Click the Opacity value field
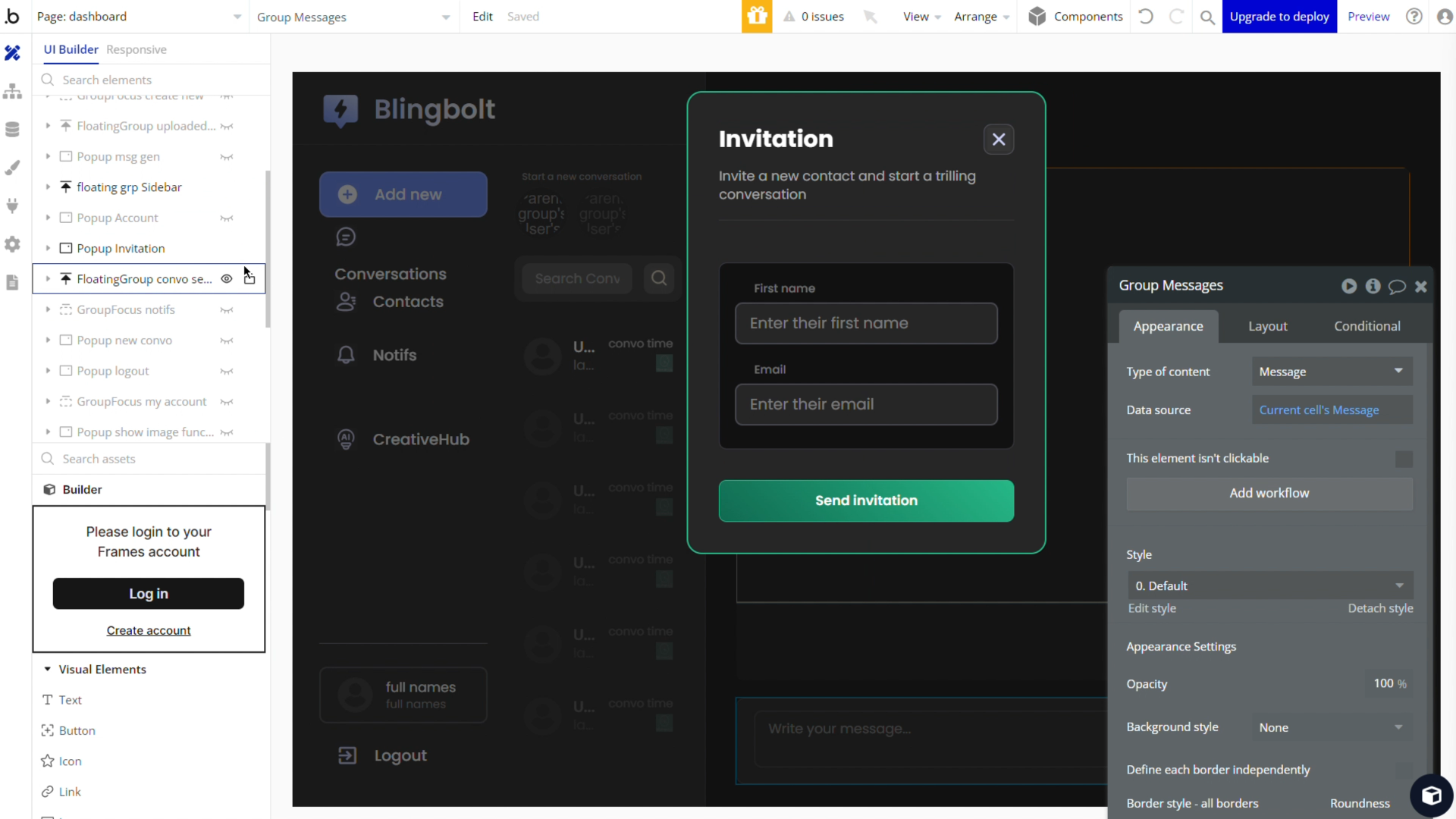Image resolution: width=1456 pixels, height=819 pixels. pos(1383,684)
